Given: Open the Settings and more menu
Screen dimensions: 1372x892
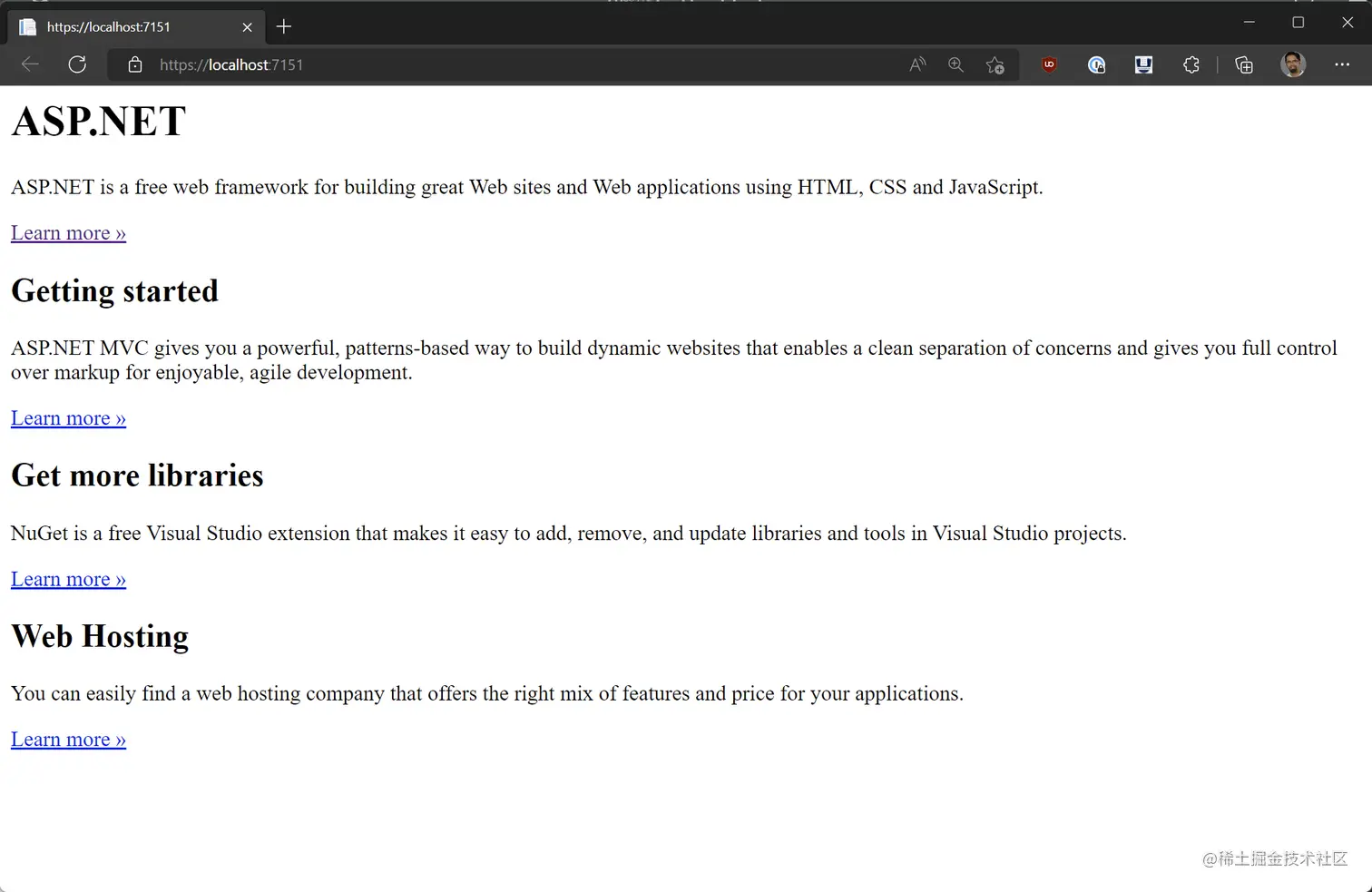Looking at the screenshot, I should click(1342, 64).
